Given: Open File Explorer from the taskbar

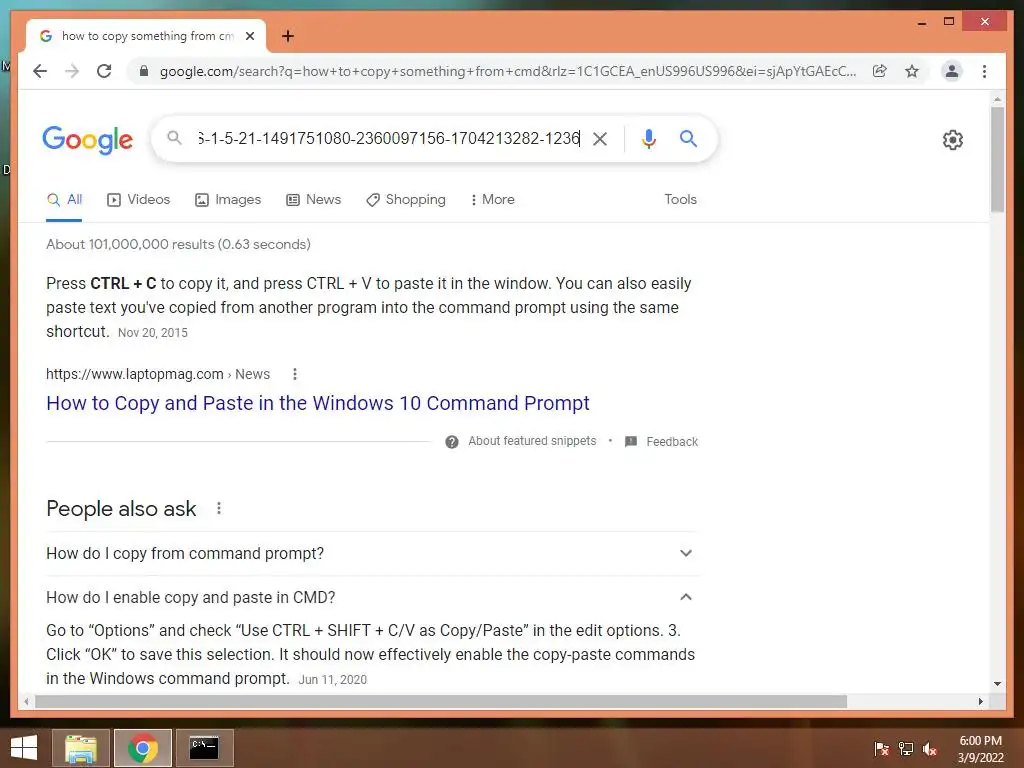Looking at the screenshot, I should click(81, 748).
